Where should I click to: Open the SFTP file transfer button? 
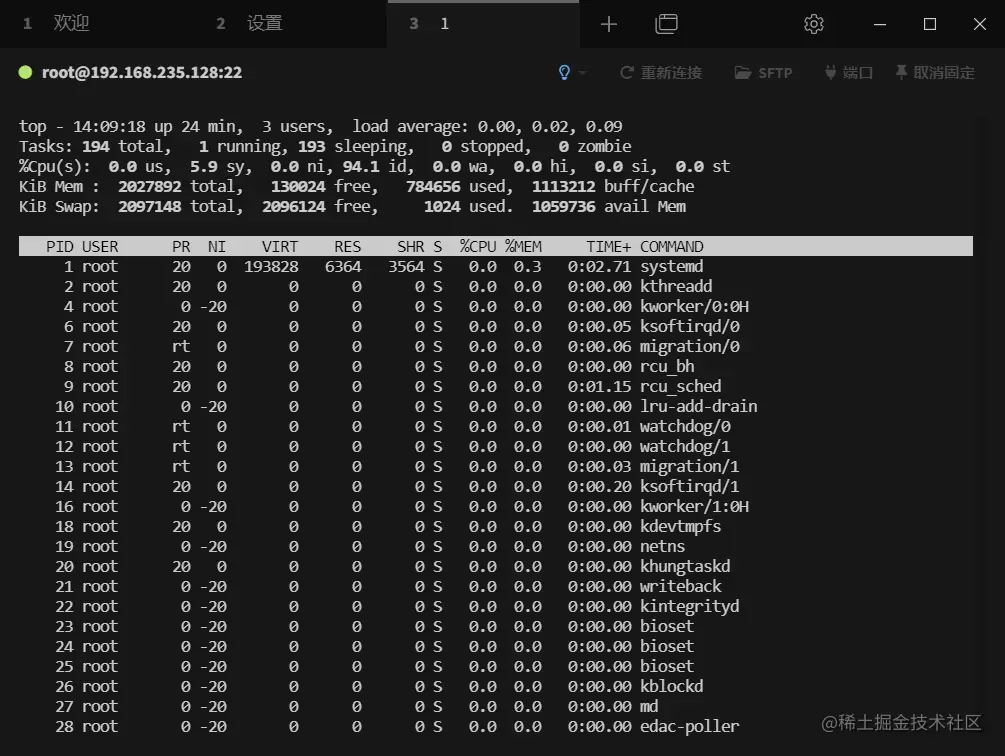763,72
